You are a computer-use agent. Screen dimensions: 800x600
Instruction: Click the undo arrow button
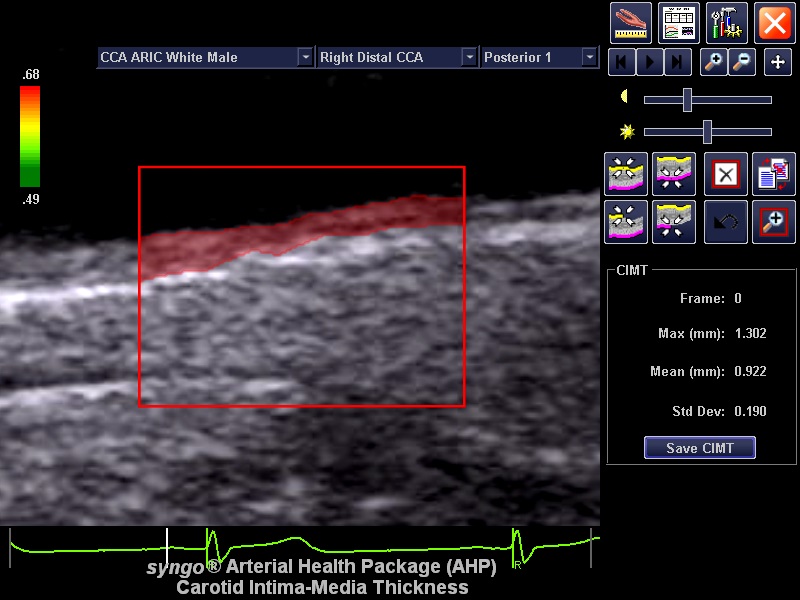point(726,222)
